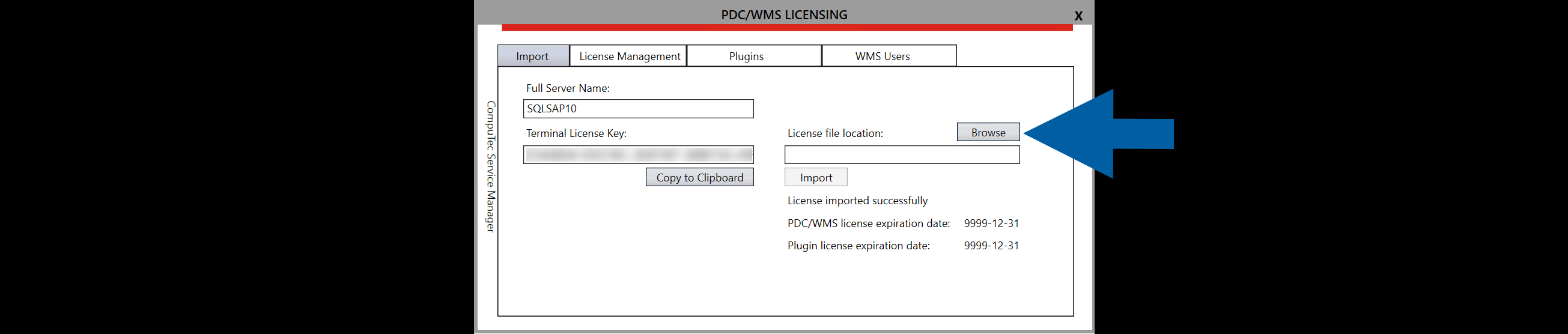Browse for a license file
Image resolution: width=1568 pixels, height=334 pixels.
pos(988,132)
